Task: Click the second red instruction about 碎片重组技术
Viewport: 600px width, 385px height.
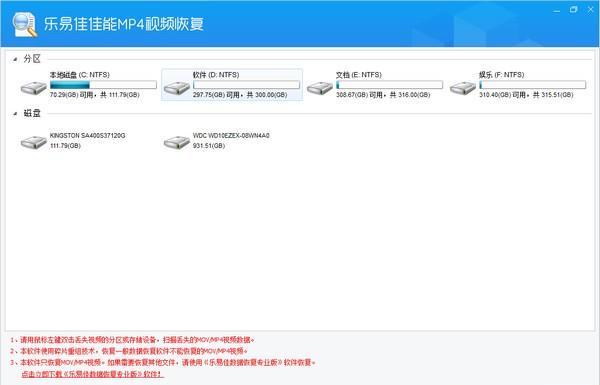Action: click(x=129, y=351)
